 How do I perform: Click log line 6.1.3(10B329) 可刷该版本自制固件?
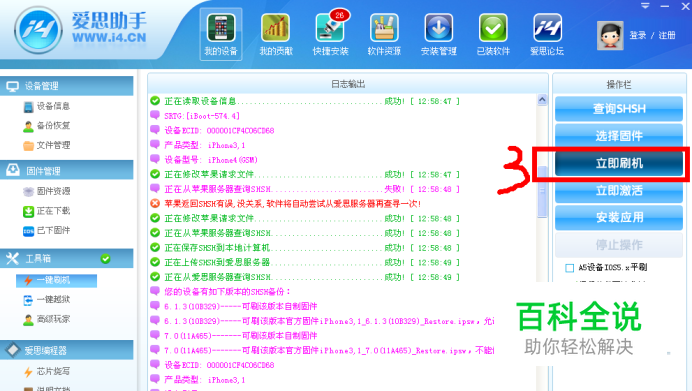click(241, 306)
